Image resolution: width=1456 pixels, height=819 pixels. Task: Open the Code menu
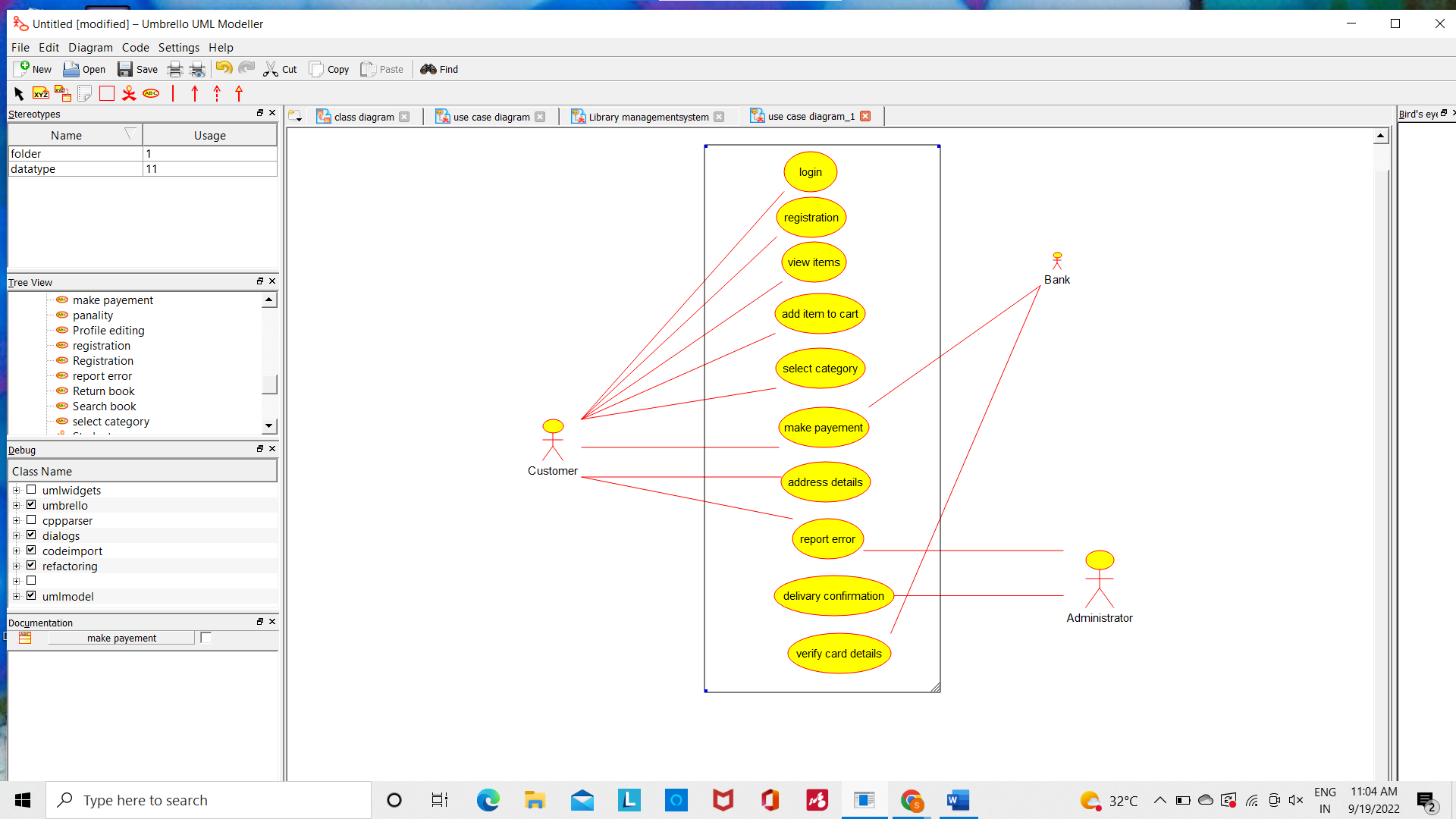coord(136,47)
